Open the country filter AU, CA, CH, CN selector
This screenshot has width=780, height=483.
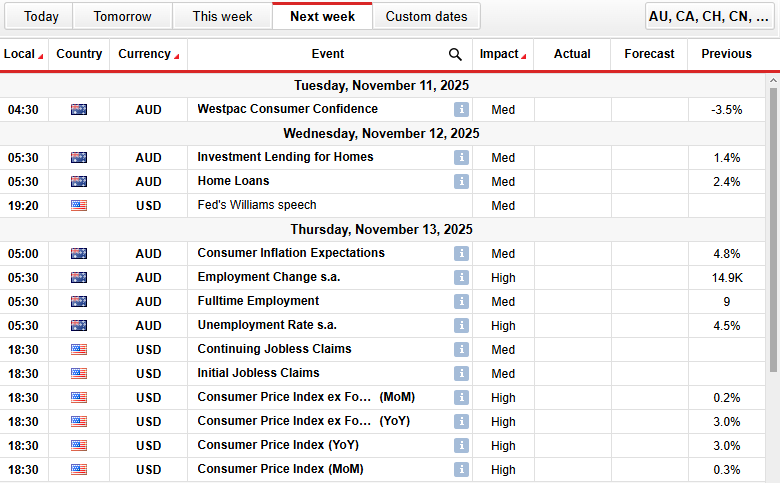click(708, 17)
